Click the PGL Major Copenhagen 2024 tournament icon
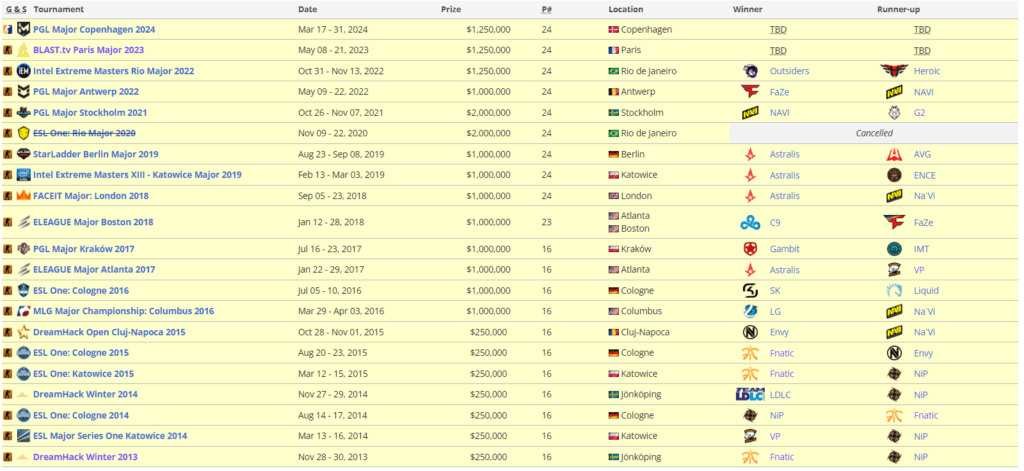This screenshot has height=471, width=1024. pyautogui.click(x=23, y=30)
